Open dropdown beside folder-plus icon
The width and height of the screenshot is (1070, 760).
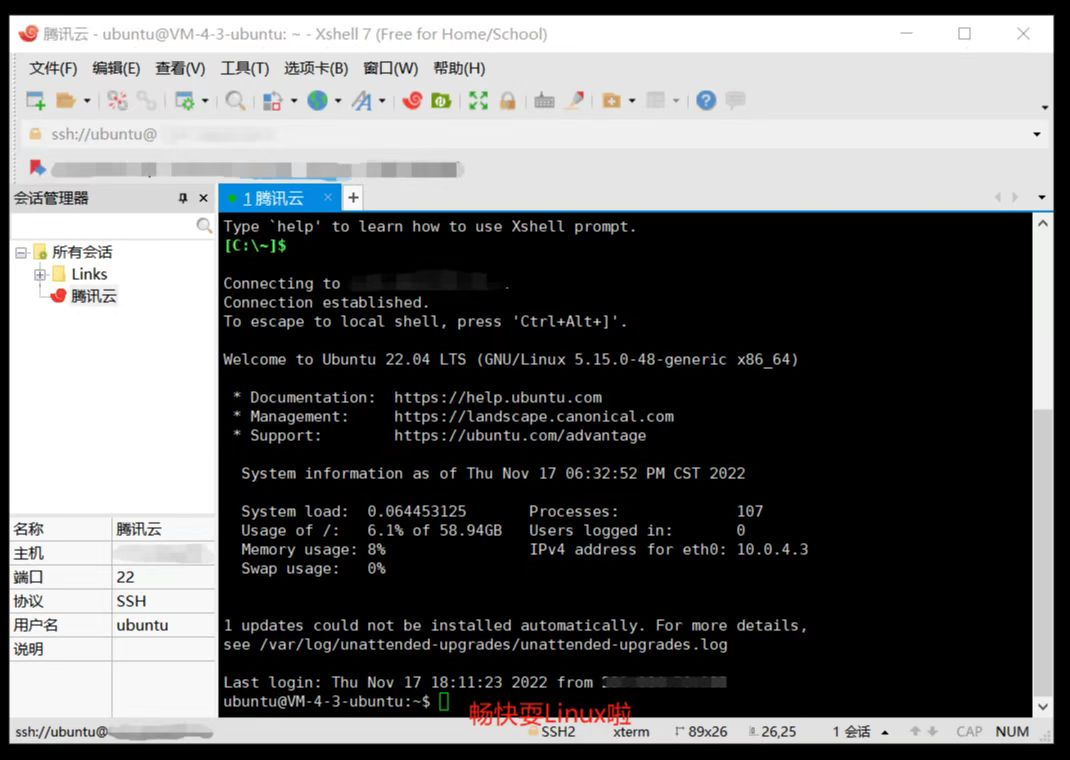632,101
